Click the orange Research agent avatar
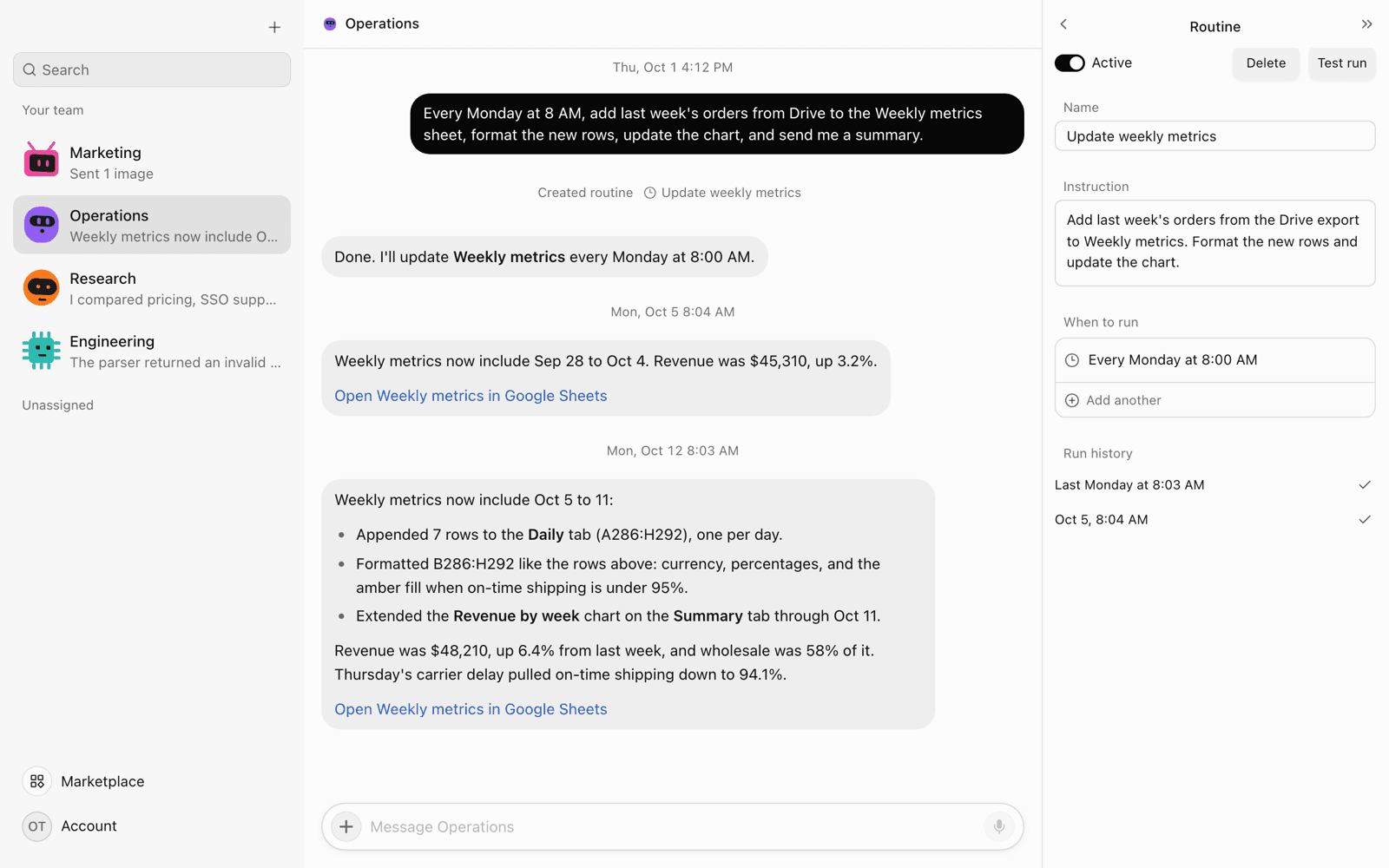 pos(41,288)
